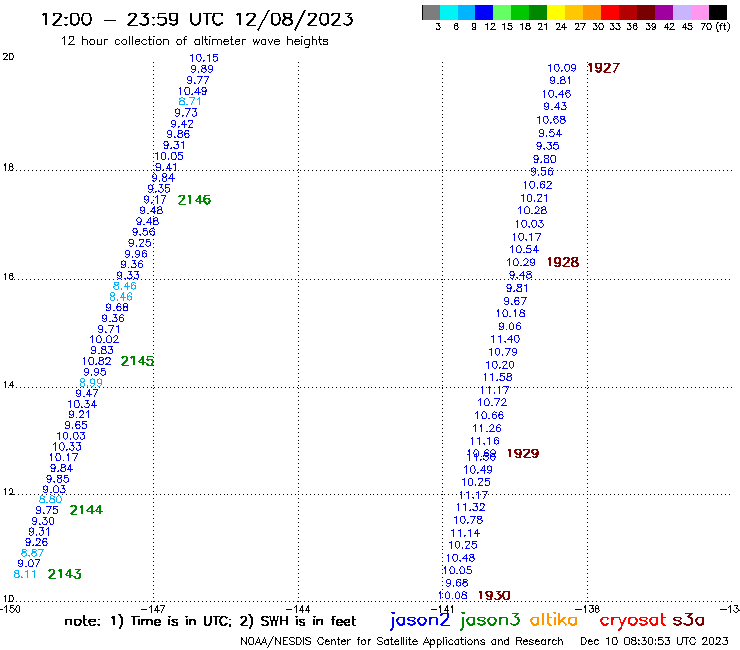
Task: Click the wave height value 10.79
Action: 503,352
